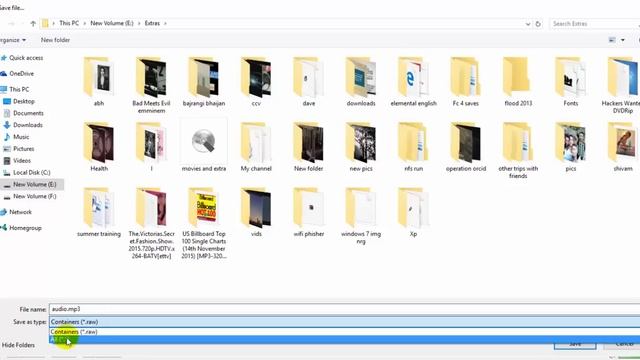The height and width of the screenshot is (360, 640).
Task: Open the flood 2013 folder
Action: 518,82
